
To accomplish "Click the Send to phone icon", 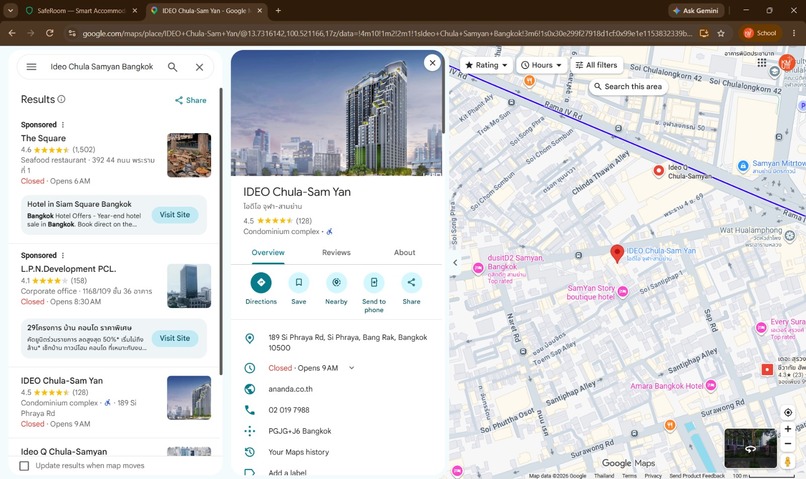I will [374, 283].
